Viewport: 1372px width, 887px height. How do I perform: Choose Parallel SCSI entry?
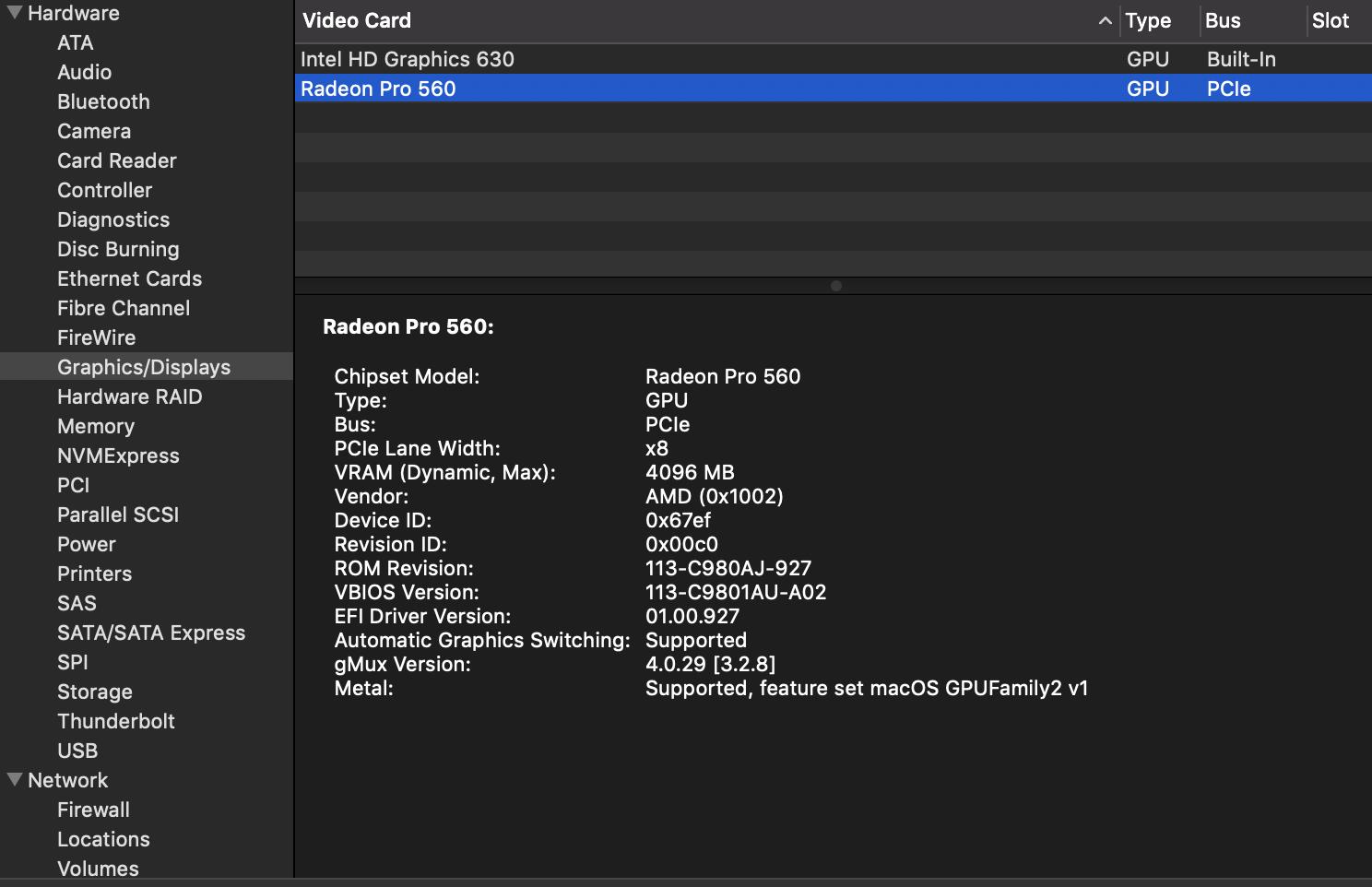click(118, 514)
